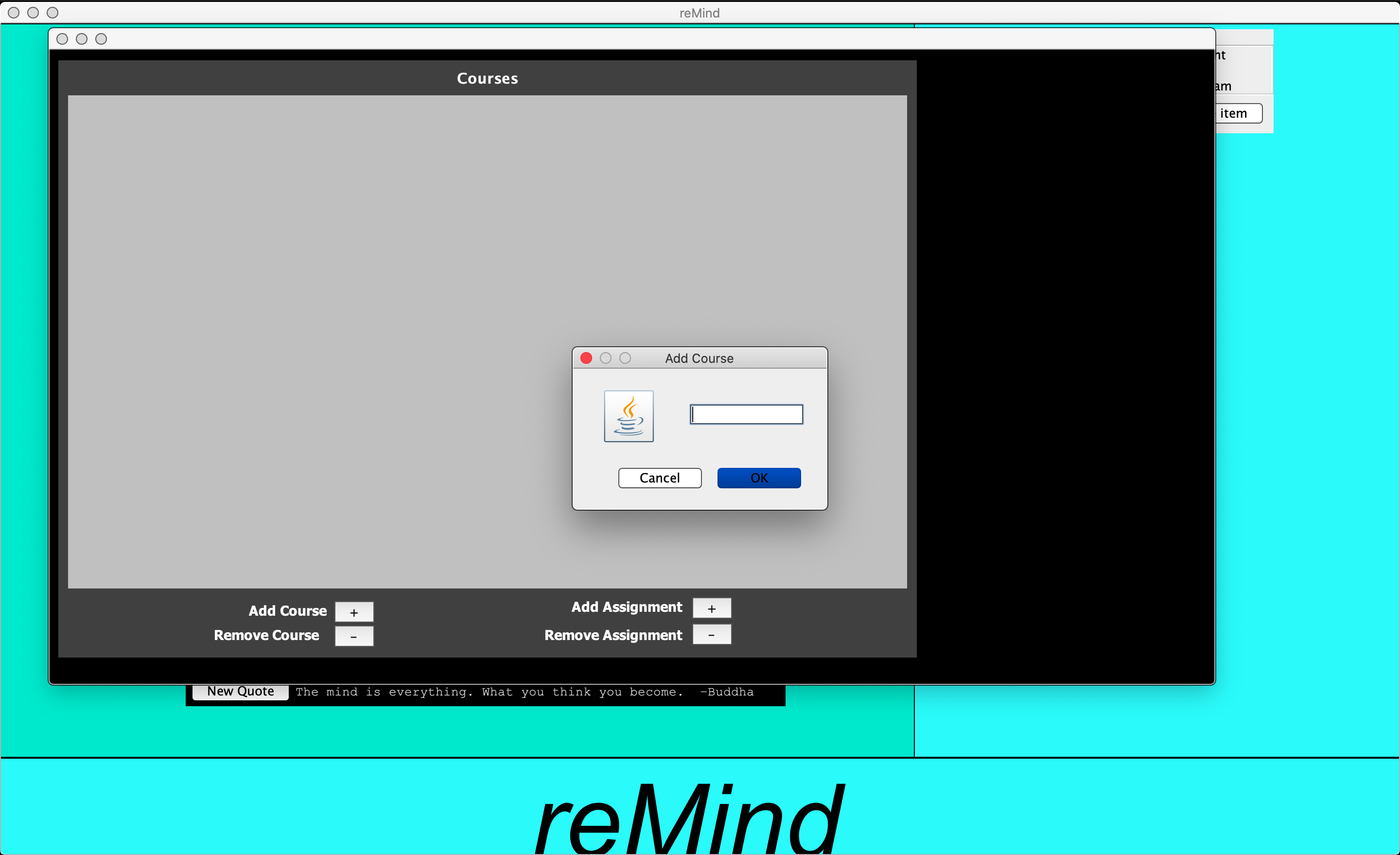
Task: Click the Buddha quote text
Action: click(x=524, y=693)
